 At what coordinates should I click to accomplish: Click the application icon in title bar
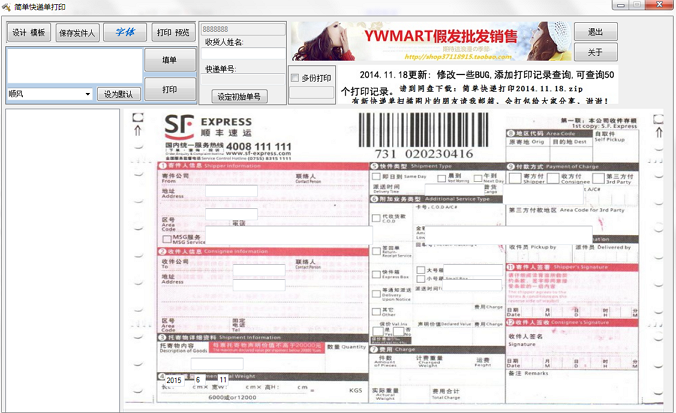(x=6, y=7)
